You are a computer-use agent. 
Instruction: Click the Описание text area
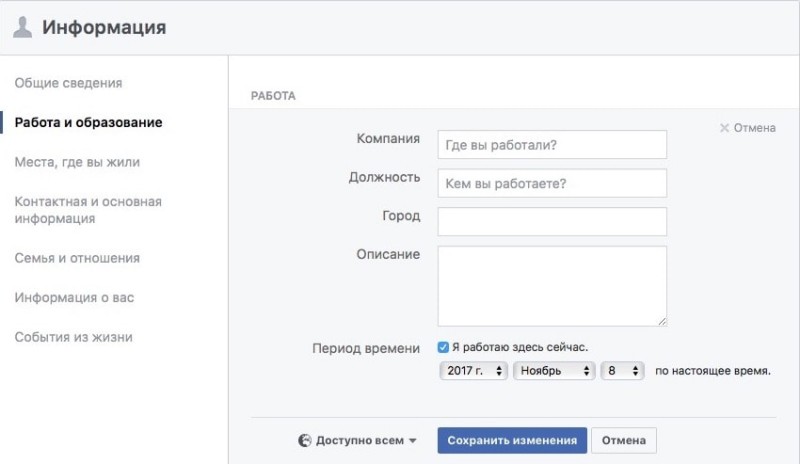(552, 285)
